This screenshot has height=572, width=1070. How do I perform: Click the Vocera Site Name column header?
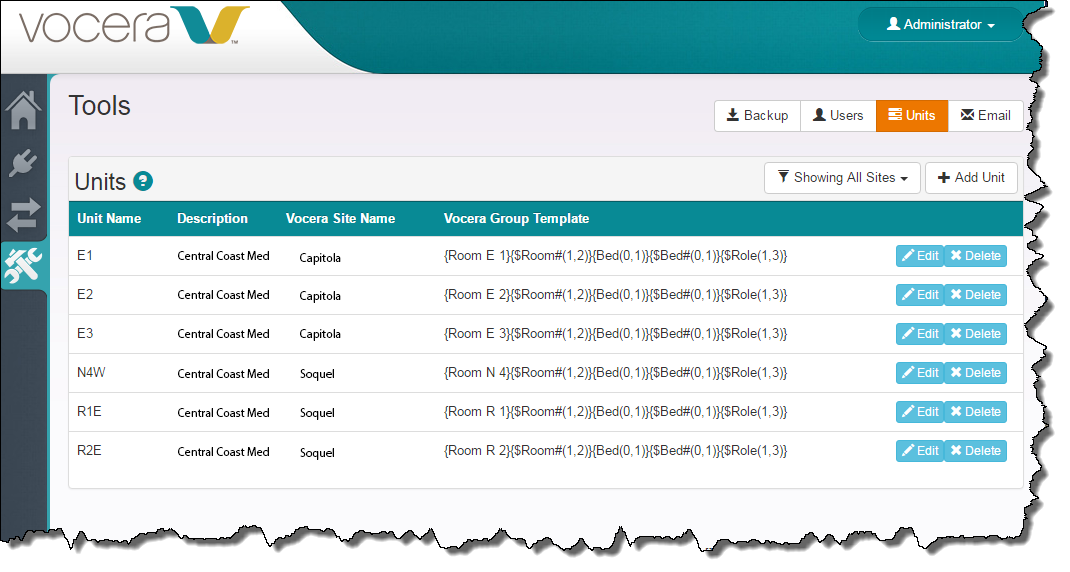341,218
